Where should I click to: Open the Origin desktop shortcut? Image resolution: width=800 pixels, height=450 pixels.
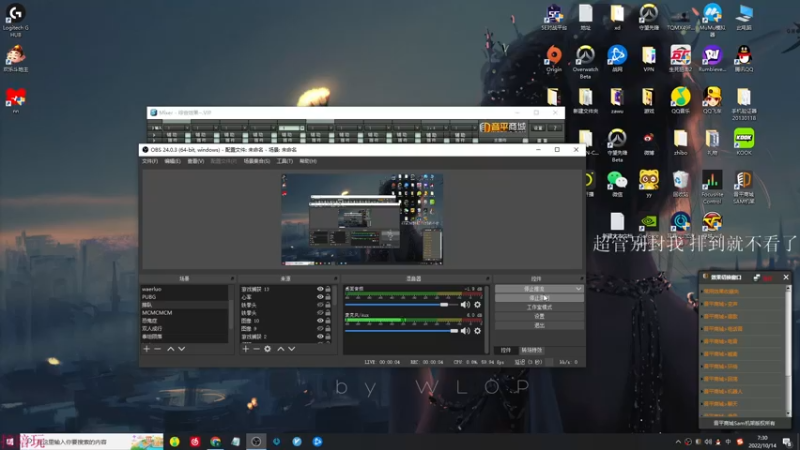click(x=554, y=58)
